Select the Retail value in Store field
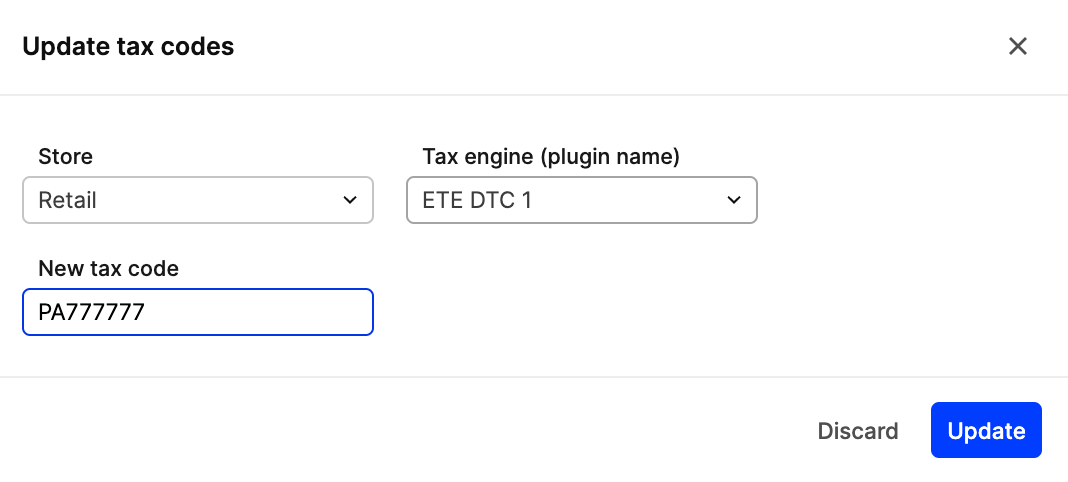 pyautogui.click(x=68, y=200)
